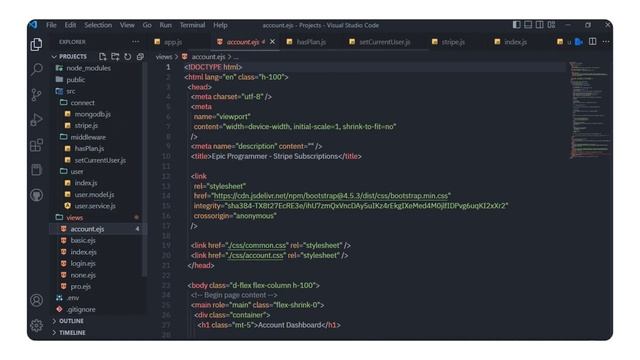Screen dimensions: 640x360
Task: Click line number 1 in the gutter
Action: pos(168,67)
